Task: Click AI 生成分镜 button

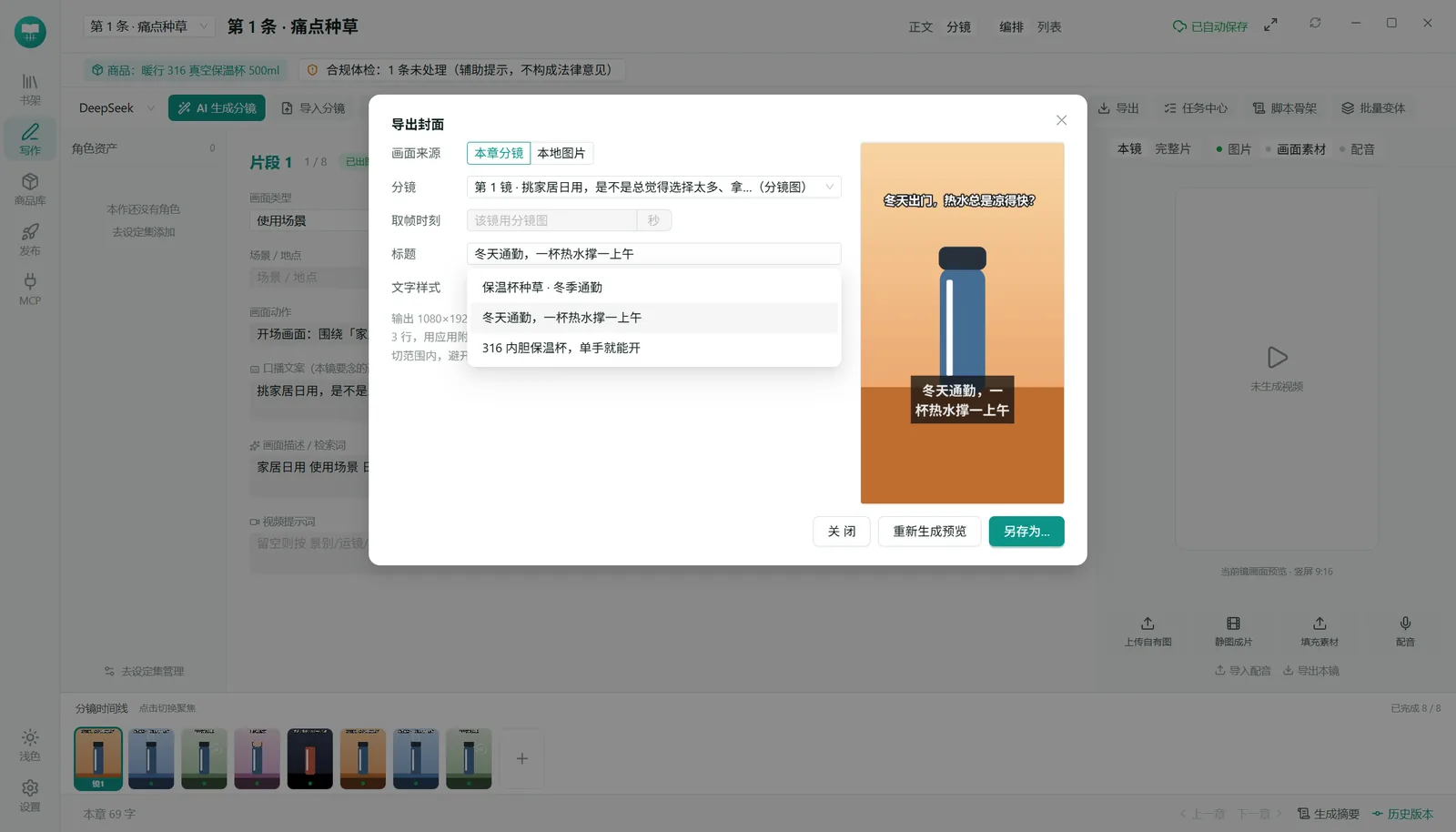Action: pyautogui.click(x=217, y=107)
